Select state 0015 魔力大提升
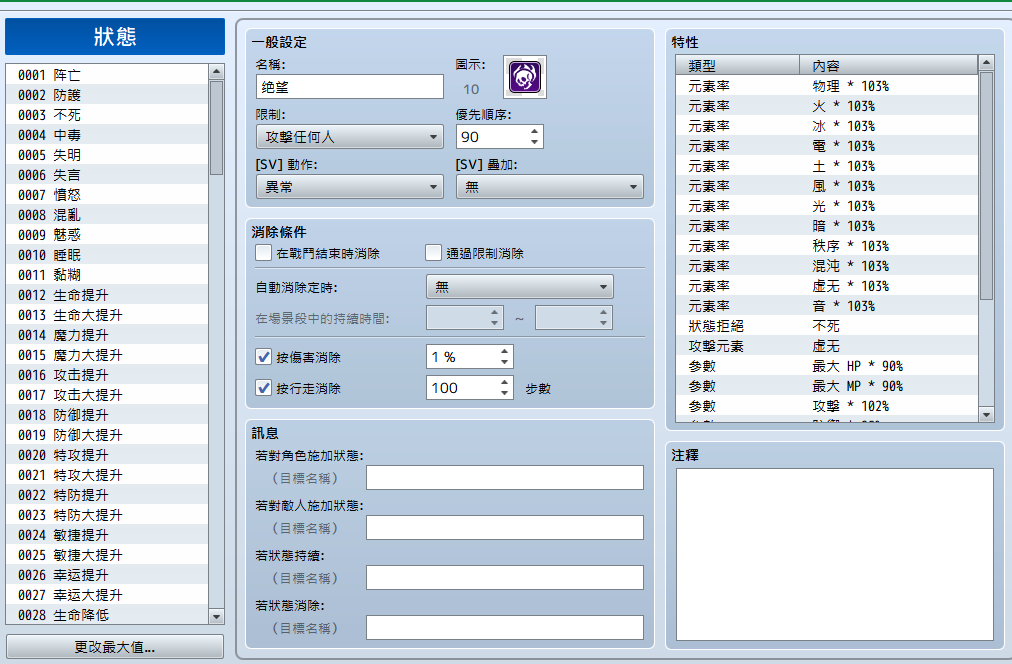 point(107,355)
